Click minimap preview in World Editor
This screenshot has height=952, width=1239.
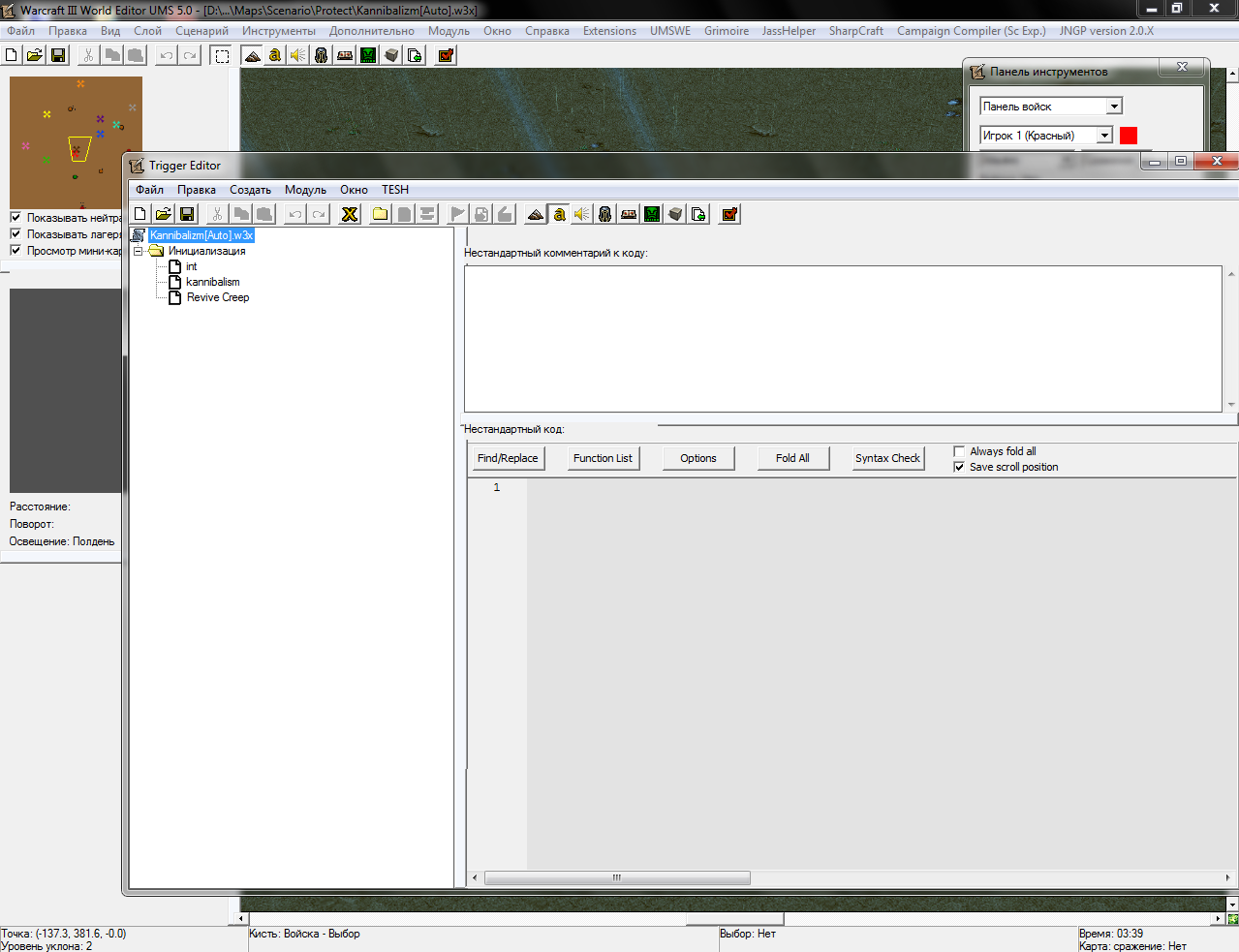(76, 142)
